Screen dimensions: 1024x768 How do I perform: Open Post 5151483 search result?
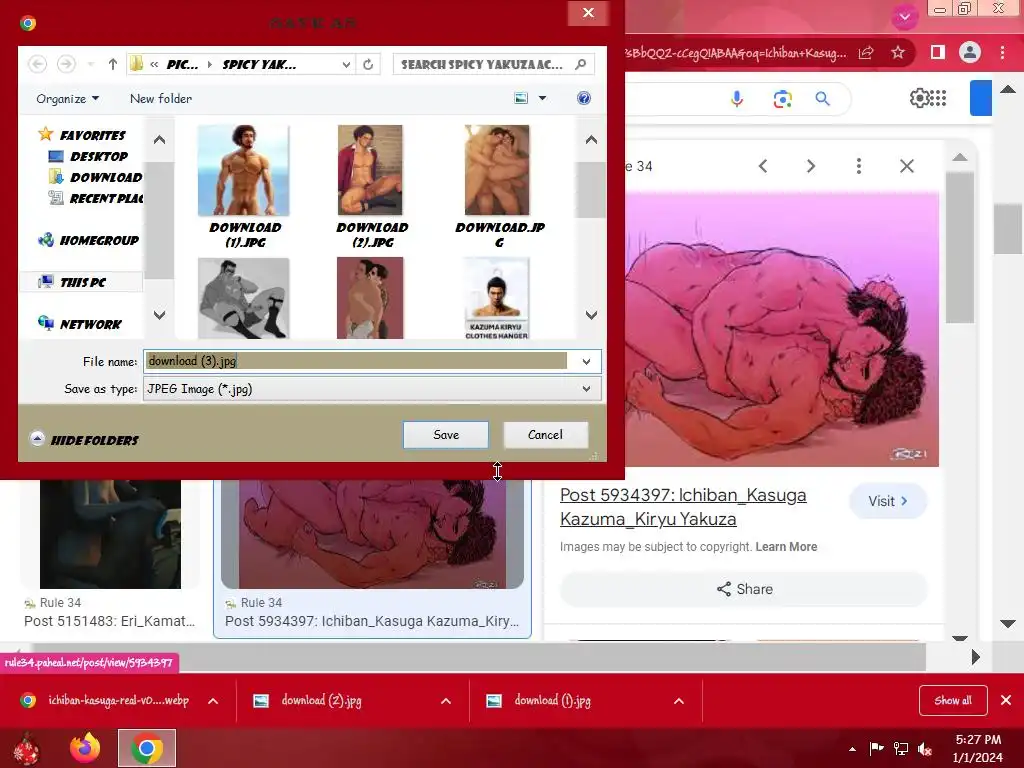pyautogui.click(x=110, y=621)
